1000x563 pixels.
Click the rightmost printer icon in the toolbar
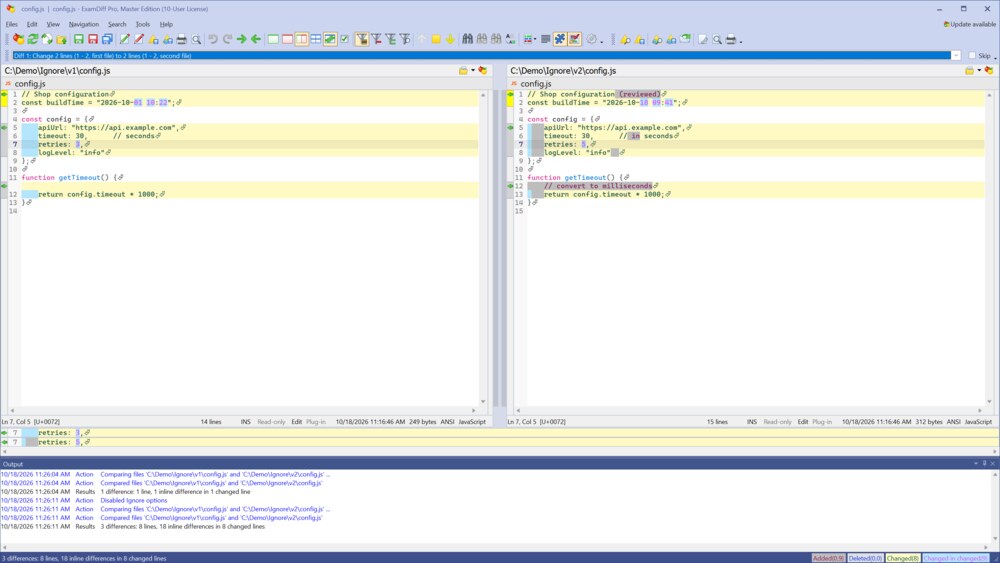point(731,40)
